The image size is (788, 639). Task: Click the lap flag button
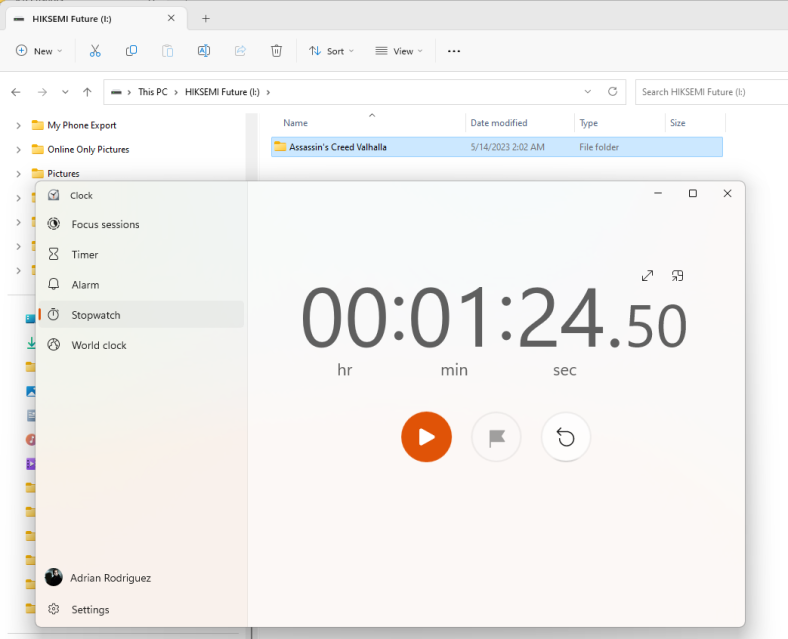click(x=496, y=437)
